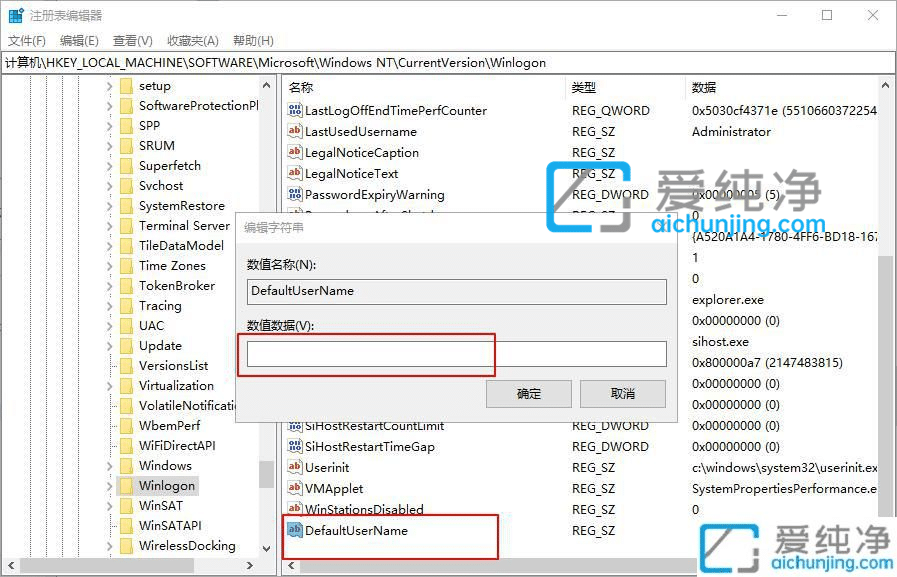Click the 0x800000a7 (2147483815) data value
The image size is (897, 577).
[767, 363]
